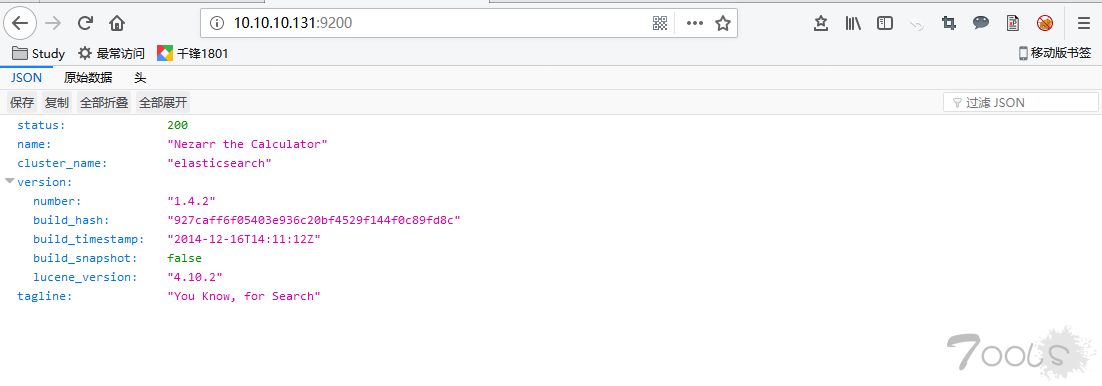Open the QR code icon in address bar
Image resolution: width=1102 pixels, height=386 pixels.
coord(659,23)
